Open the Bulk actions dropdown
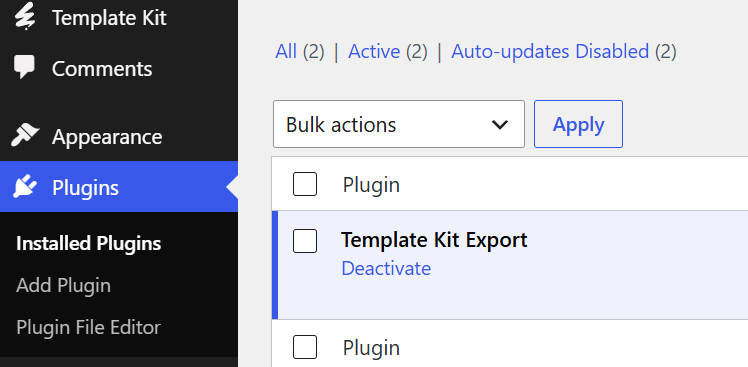This screenshot has width=748, height=367. (399, 124)
